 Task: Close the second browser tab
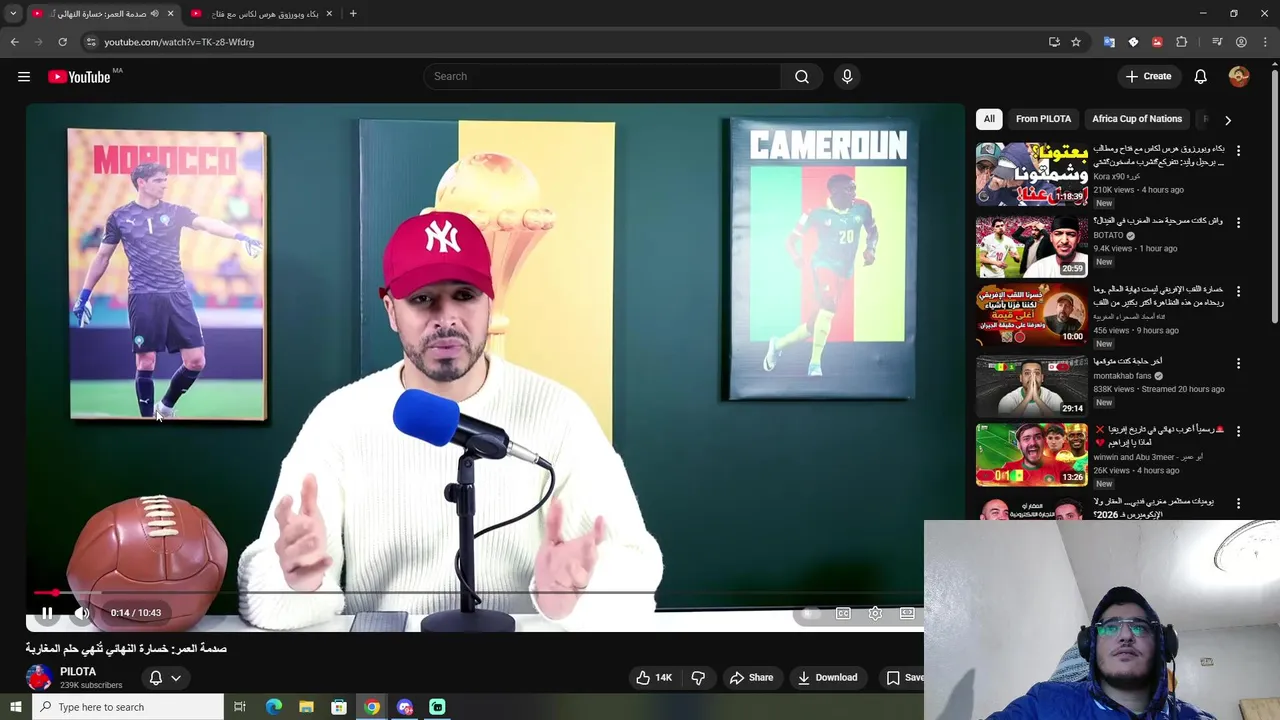[329, 14]
